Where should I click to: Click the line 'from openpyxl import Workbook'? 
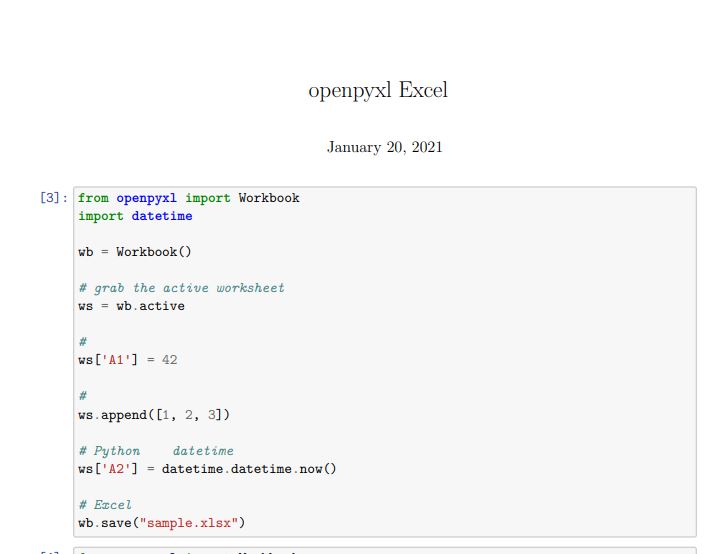point(188,199)
